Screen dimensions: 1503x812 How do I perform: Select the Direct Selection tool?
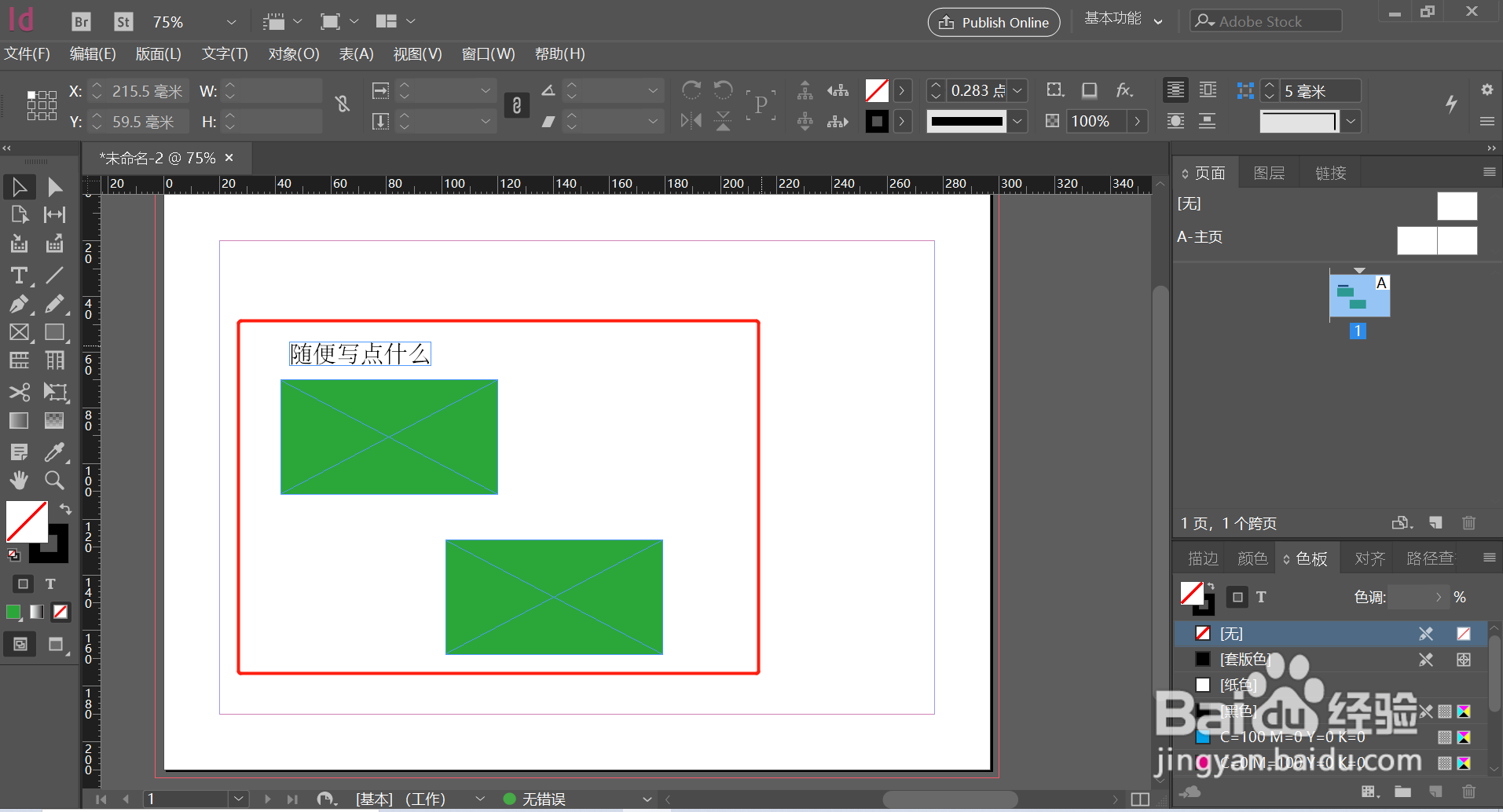[54, 187]
